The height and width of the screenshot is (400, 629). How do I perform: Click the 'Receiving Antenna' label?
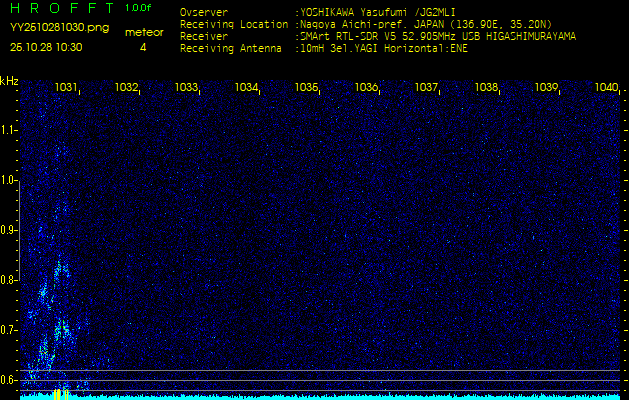[x=231, y=49]
